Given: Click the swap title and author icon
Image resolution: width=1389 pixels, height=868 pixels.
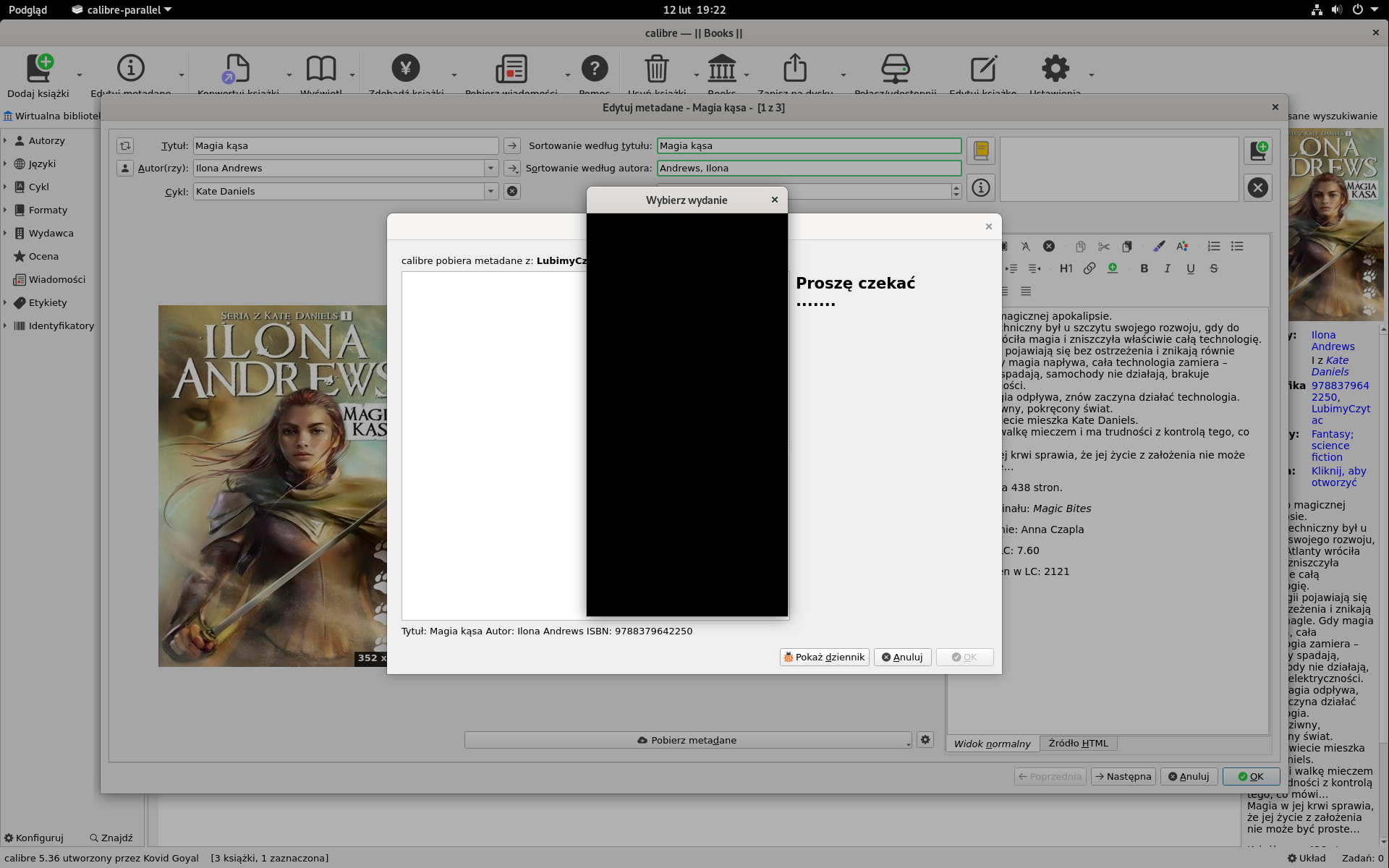Looking at the screenshot, I should coord(125,145).
